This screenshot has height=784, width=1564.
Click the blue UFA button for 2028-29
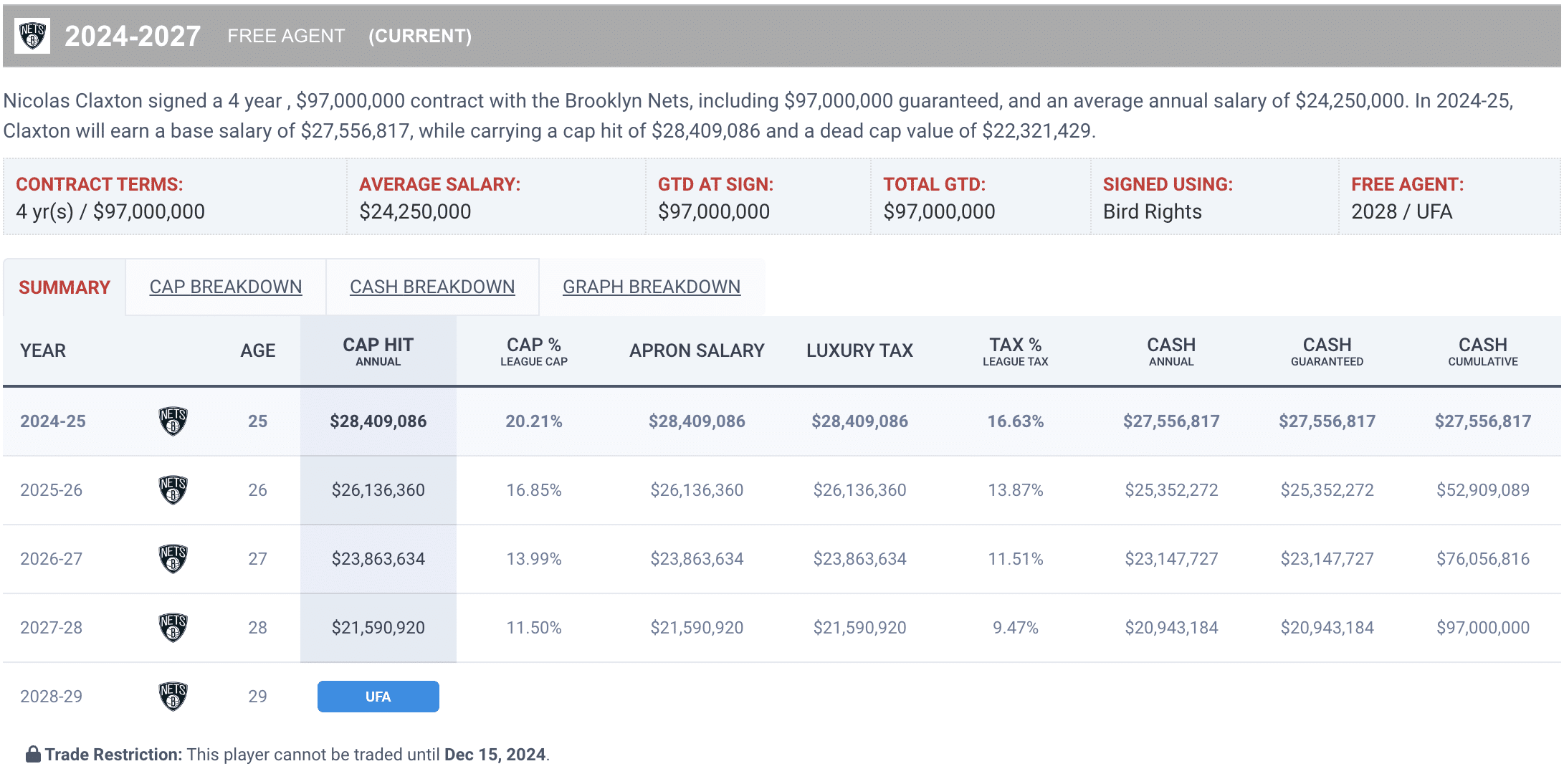click(x=378, y=697)
